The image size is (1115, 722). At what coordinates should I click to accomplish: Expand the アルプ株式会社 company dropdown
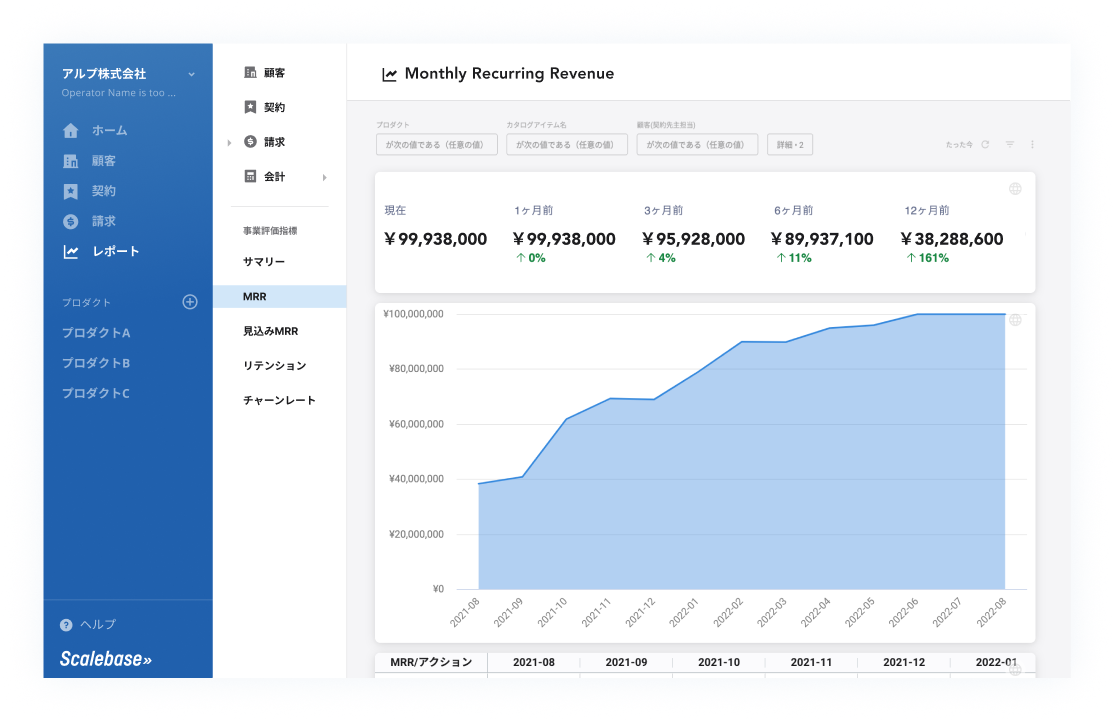point(191,75)
